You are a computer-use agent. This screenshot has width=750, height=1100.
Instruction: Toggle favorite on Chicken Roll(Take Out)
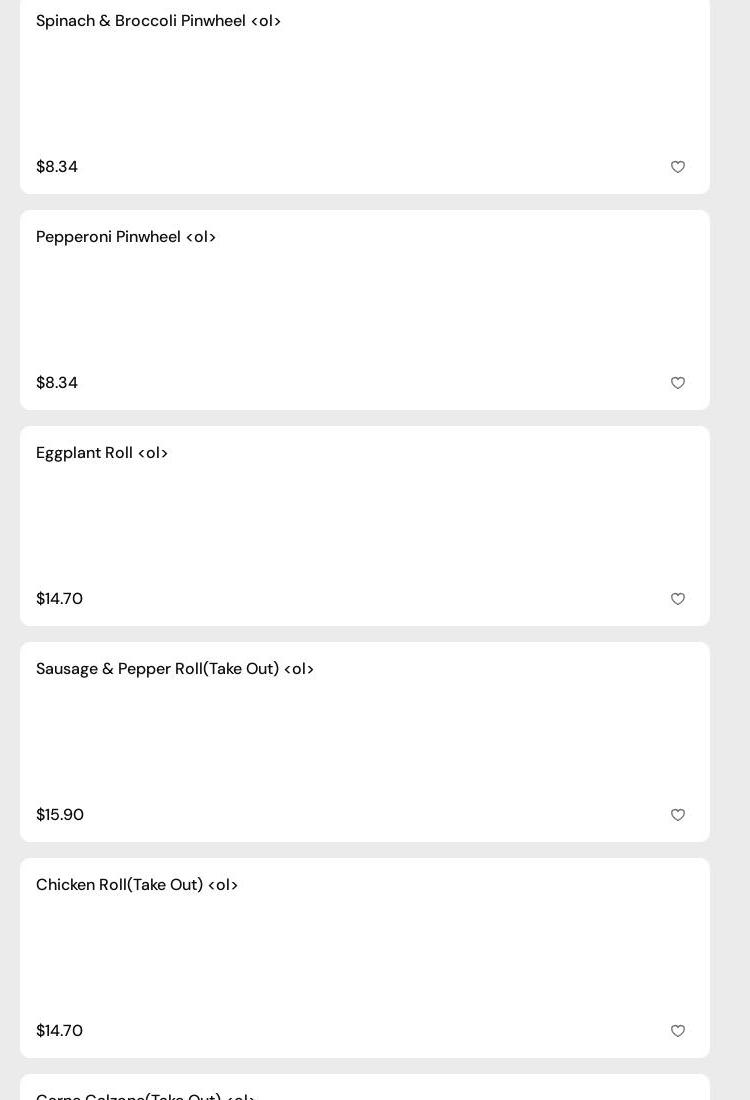point(678,1031)
